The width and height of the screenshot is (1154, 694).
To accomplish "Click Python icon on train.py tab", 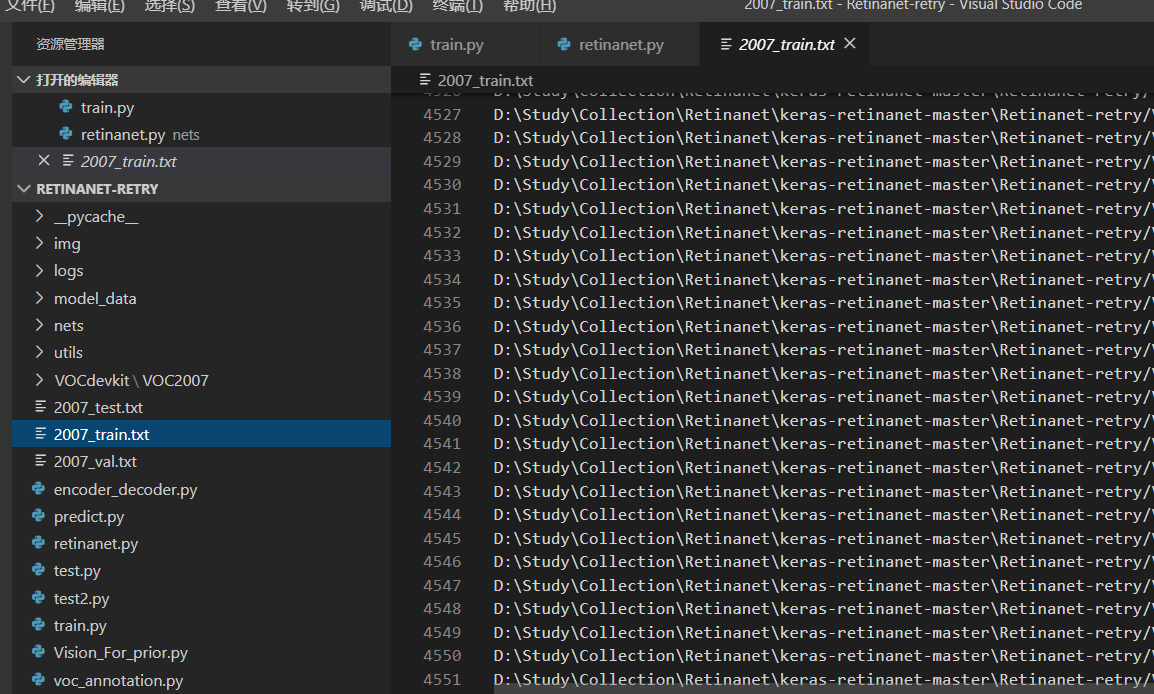I will pyautogui.click(x=415, y=44).
